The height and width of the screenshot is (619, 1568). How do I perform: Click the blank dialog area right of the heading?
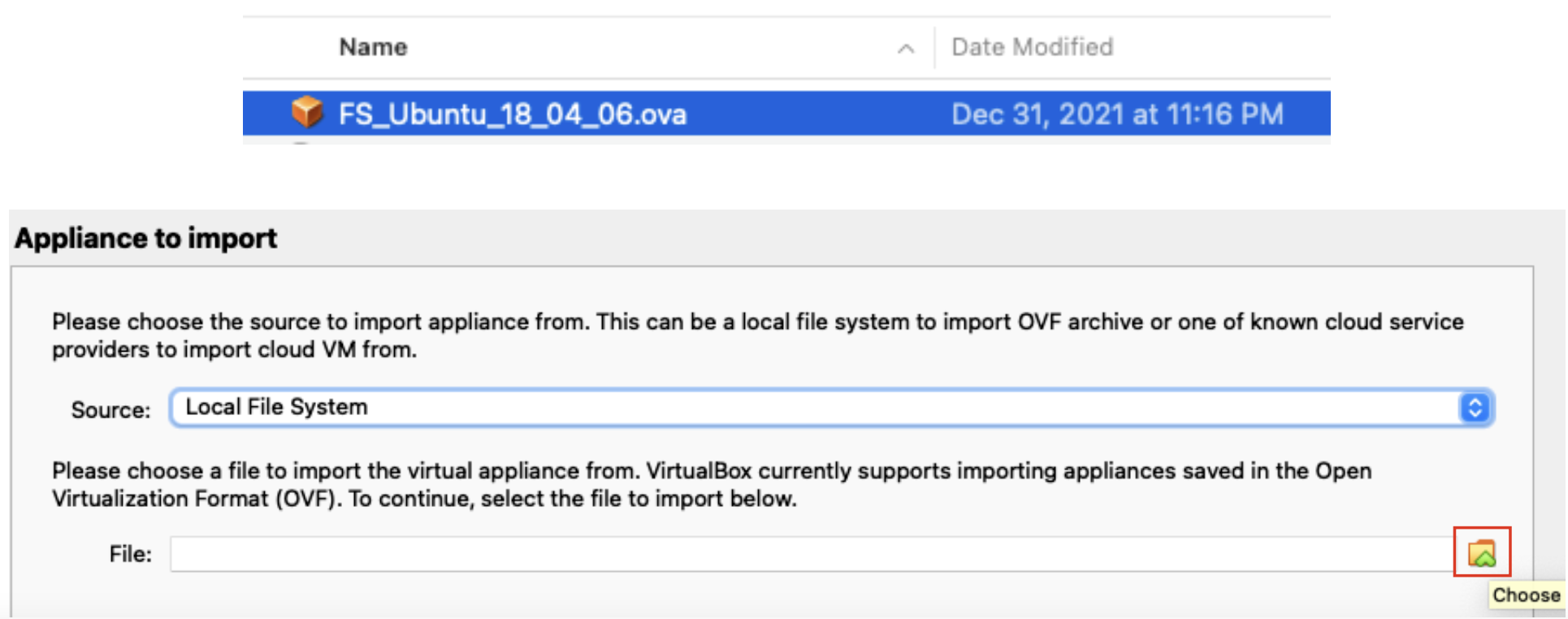click(x=894, y=238)
